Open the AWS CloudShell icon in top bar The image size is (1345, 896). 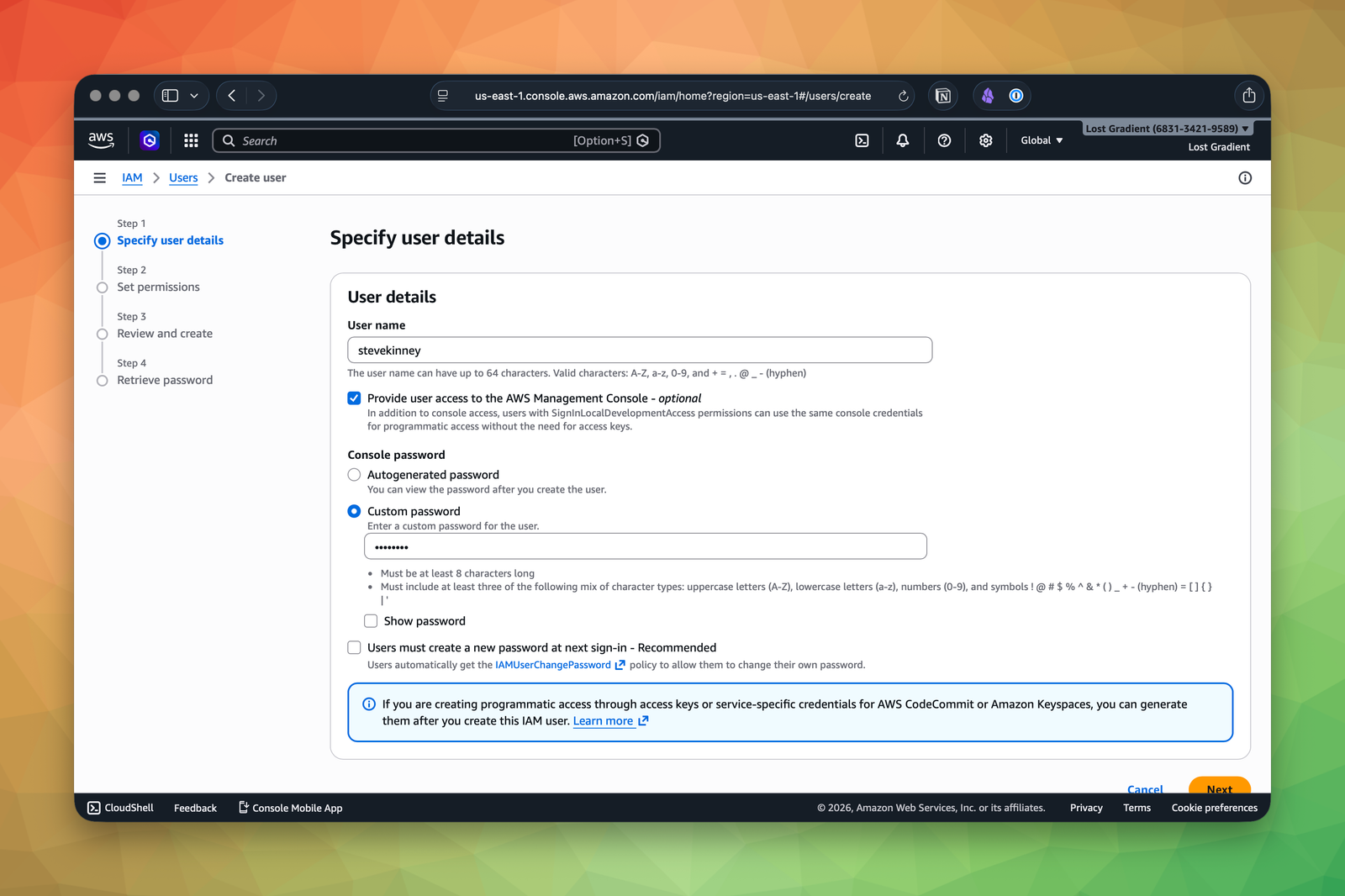tap(862, 140)
